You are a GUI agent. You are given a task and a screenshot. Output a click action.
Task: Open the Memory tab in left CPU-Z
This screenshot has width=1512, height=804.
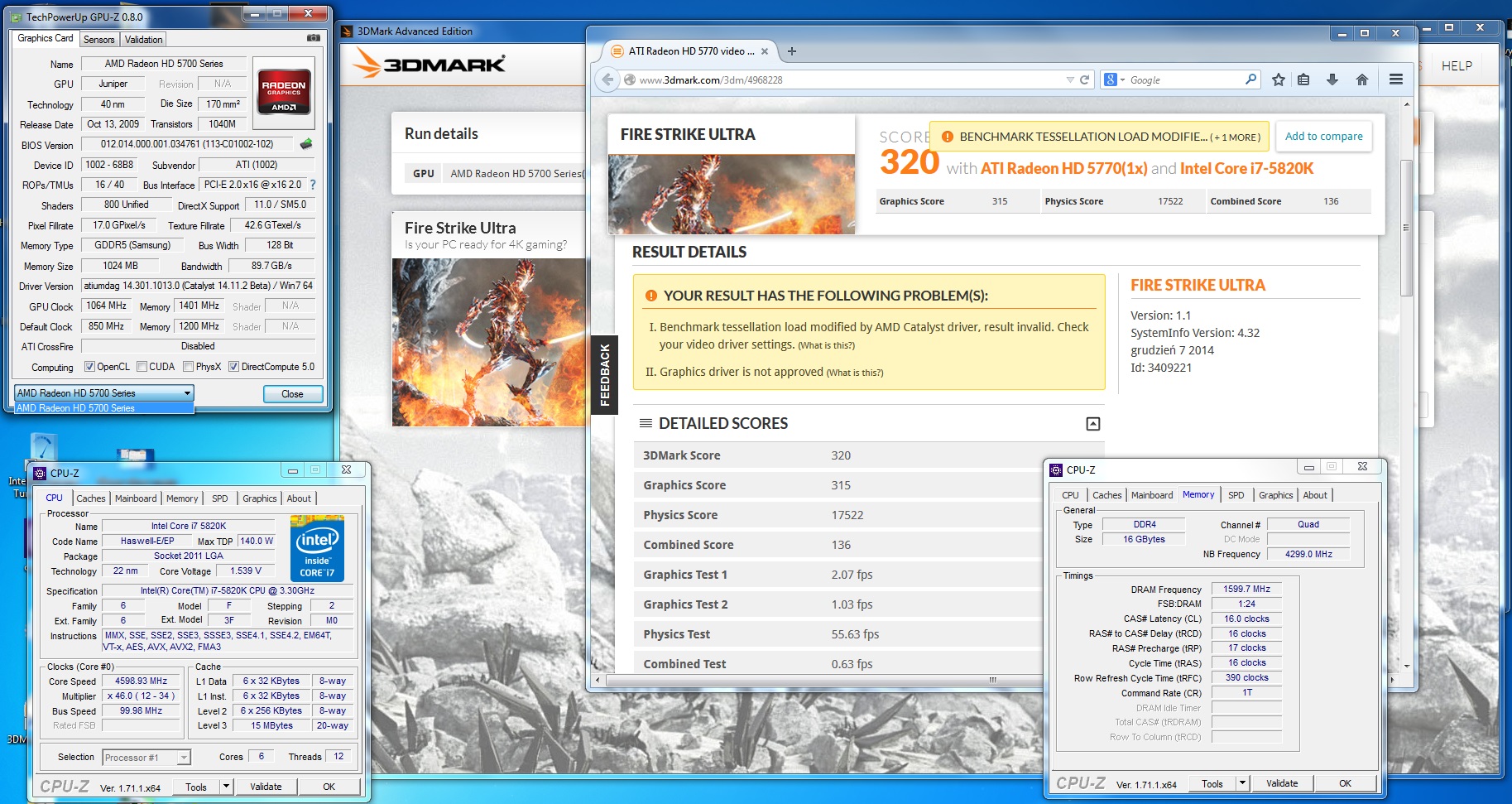[x=182, y=498]
